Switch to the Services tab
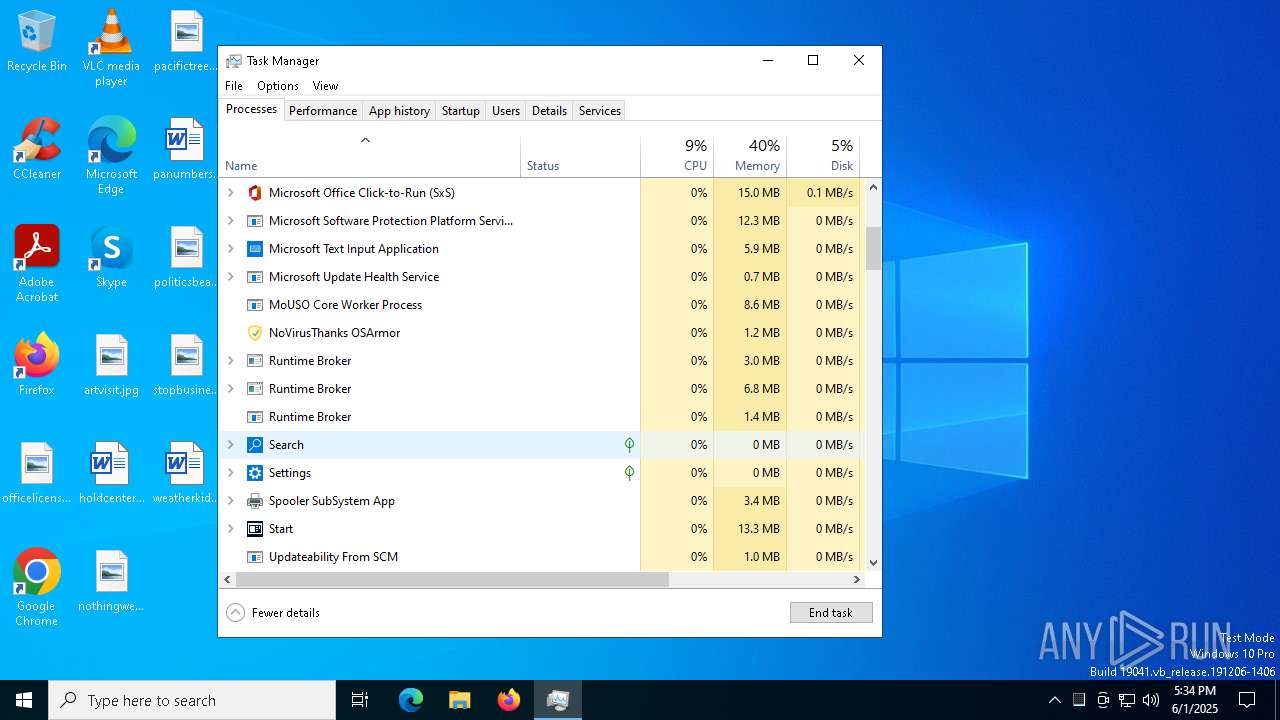The height and width of the screenshot is (720, 1280). click(x=600, y=111)
